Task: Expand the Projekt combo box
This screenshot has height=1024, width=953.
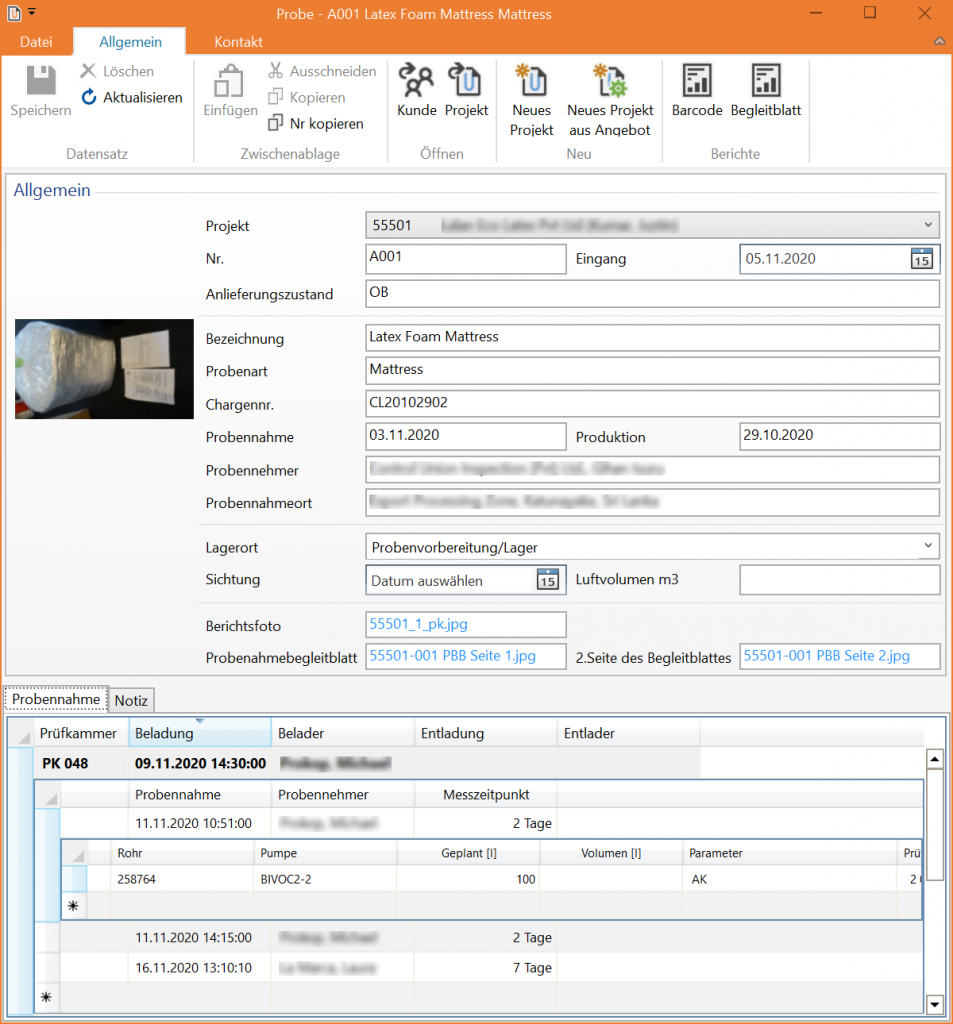Action: (x=928, y=226)
